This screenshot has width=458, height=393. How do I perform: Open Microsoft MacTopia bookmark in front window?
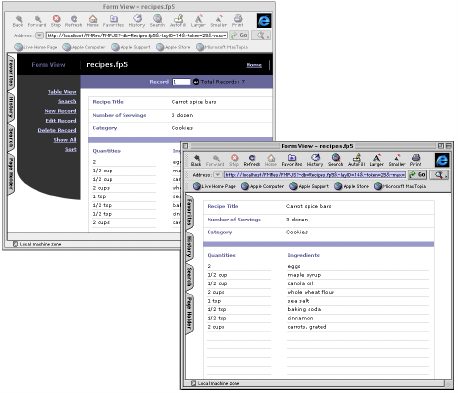pyautogui.click(x=400, y=186)
